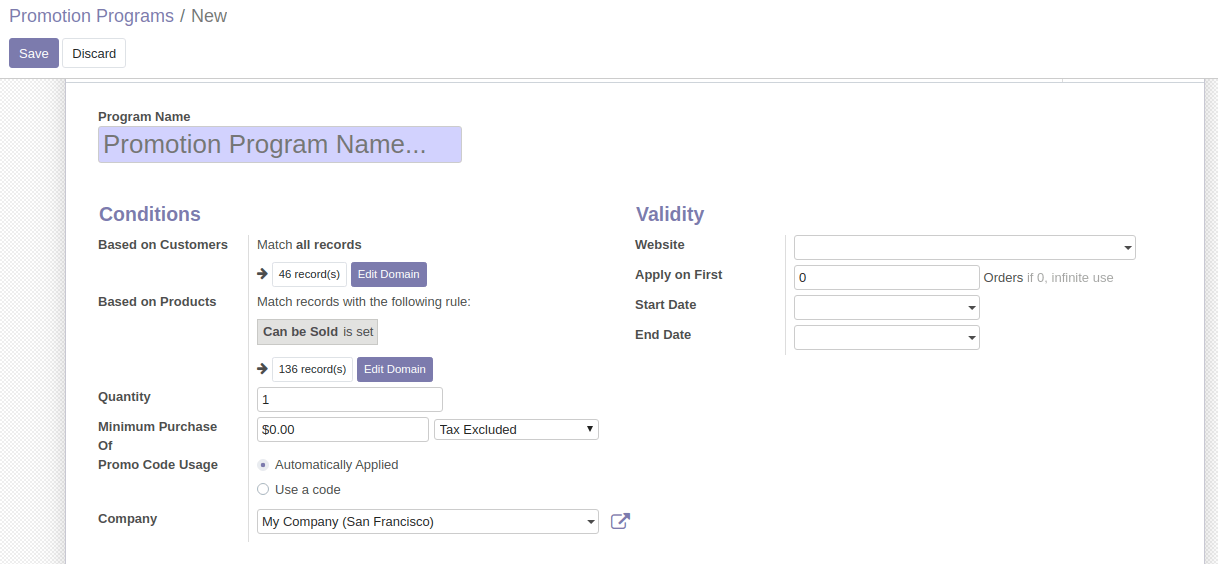Click the Can be Sold rule tag
Viewport: 1218px width, 564px height.
pos(318,332)
